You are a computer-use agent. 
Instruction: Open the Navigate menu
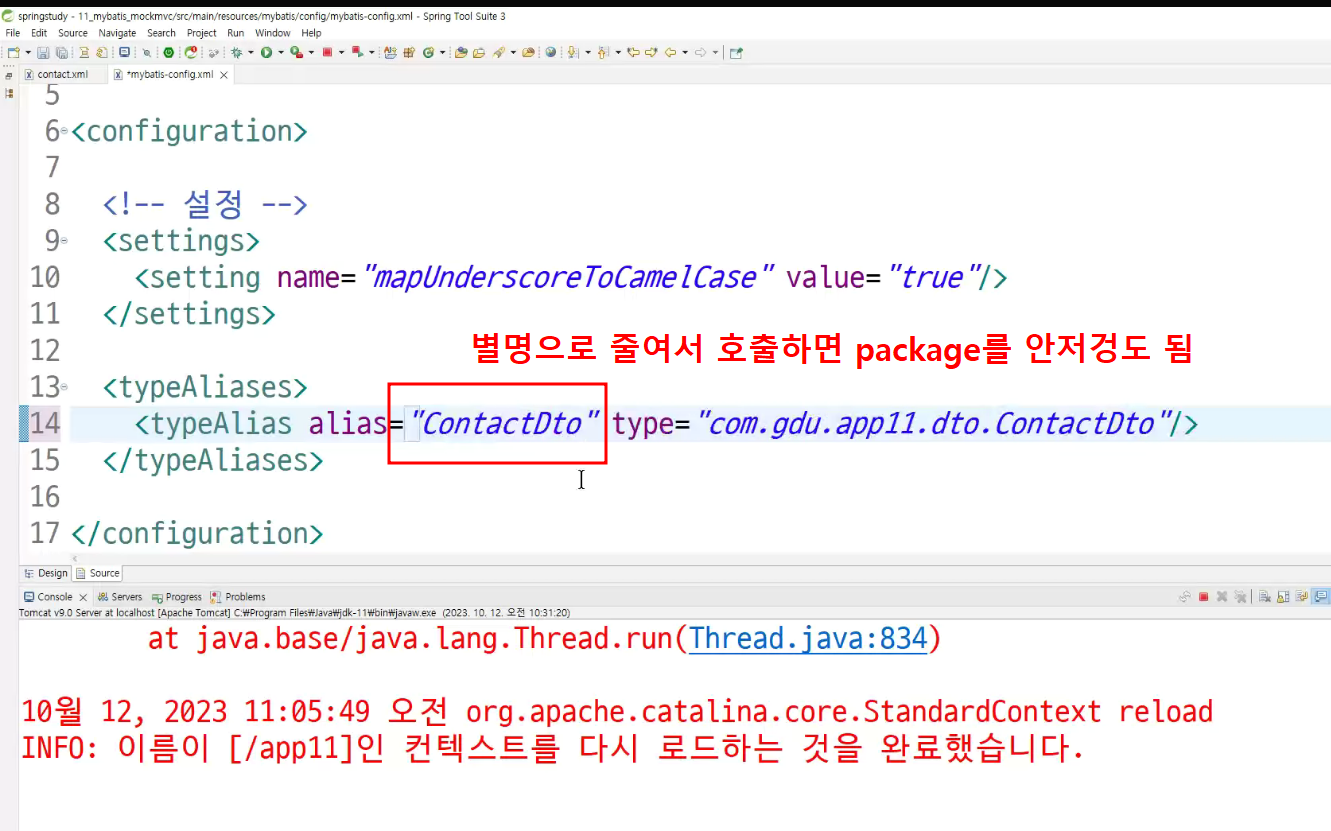pos(117,33)
